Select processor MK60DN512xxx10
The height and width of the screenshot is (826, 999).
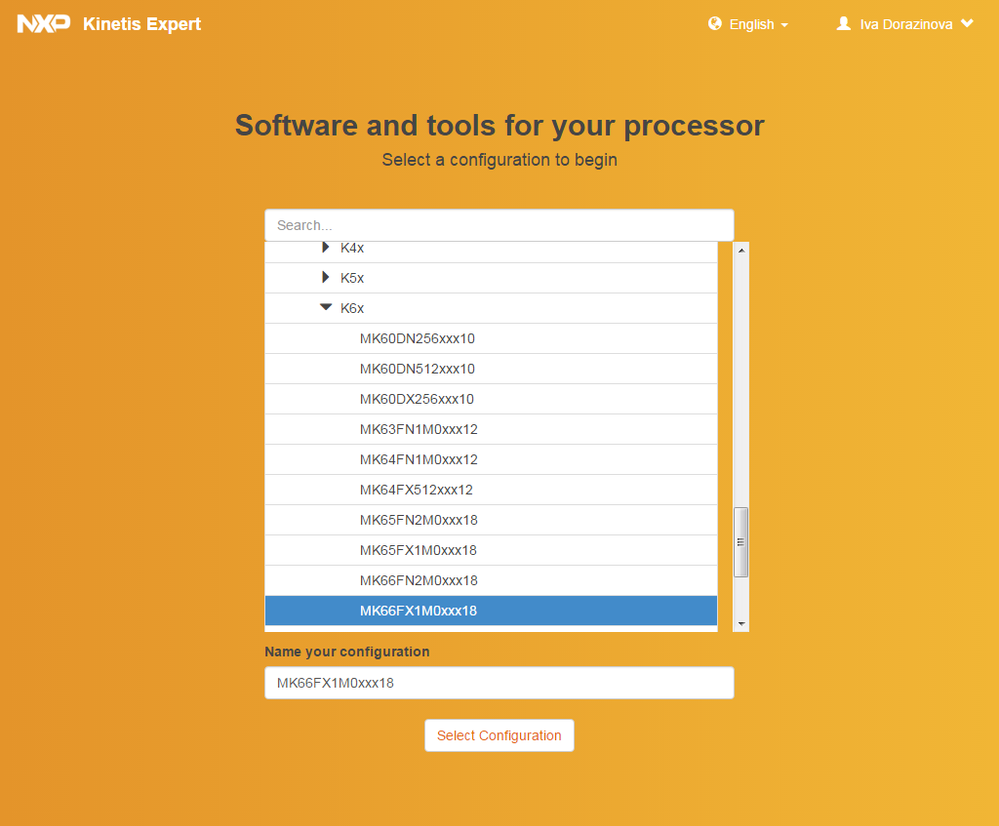491,369
